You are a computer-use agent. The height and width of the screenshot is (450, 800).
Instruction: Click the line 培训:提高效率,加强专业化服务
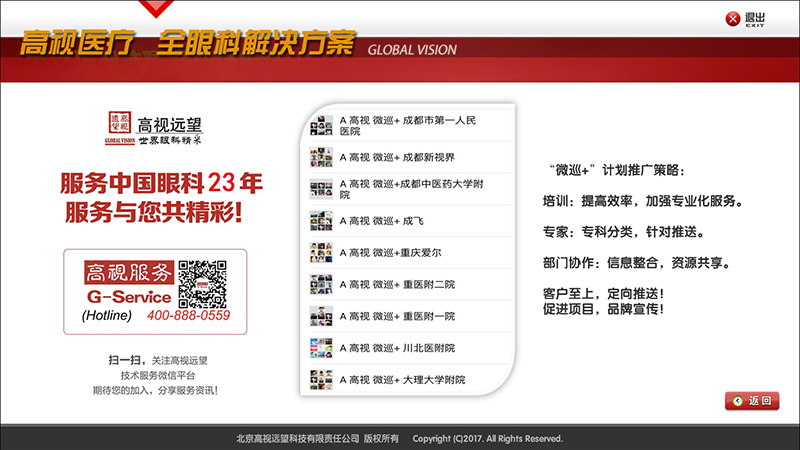tap(644, 201)
